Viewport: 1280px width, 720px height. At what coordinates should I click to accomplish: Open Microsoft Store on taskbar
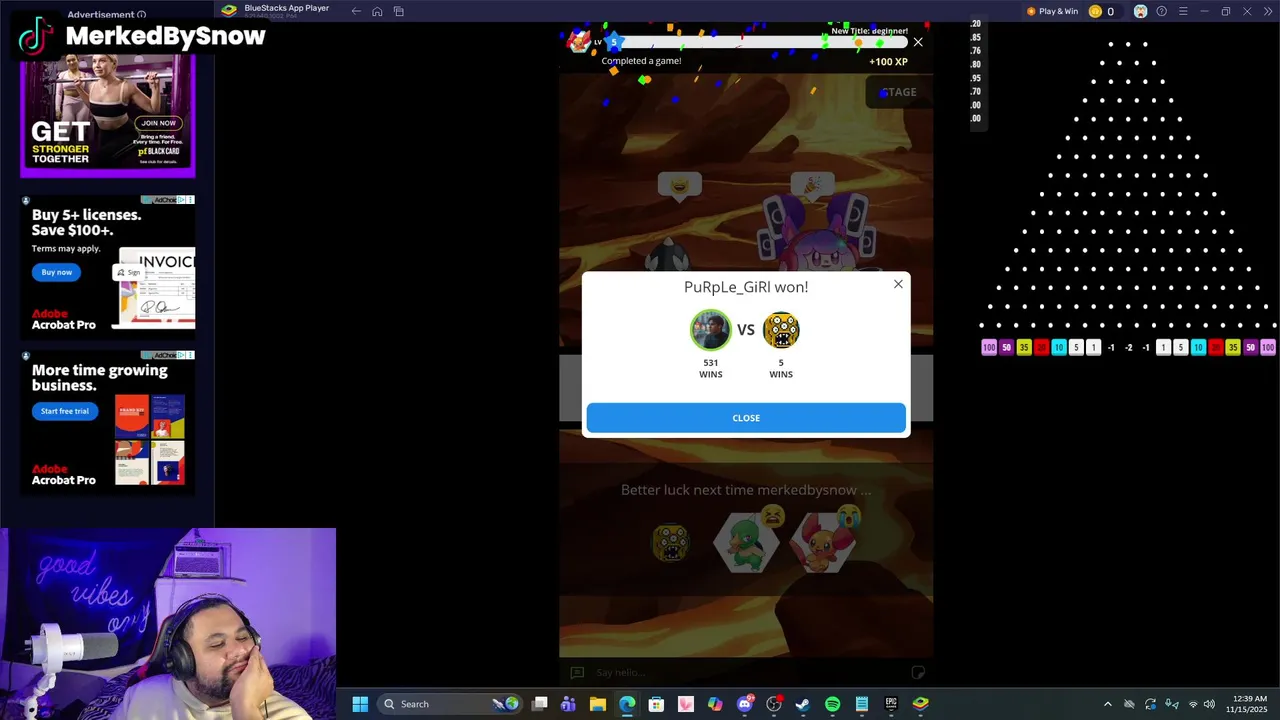pos(656,704)
